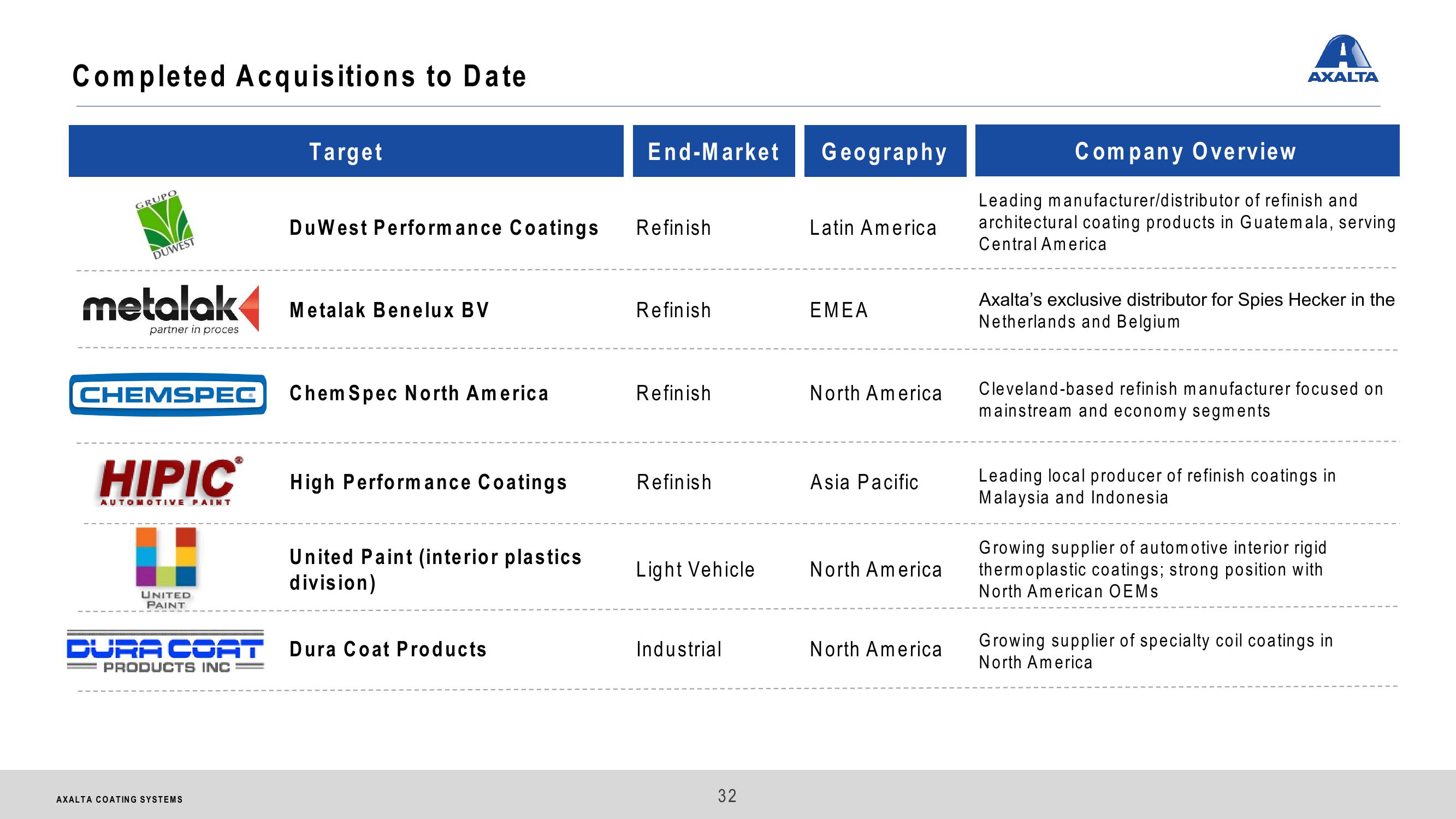Click the ChemSpec logo
Viewport: 1456px width, 819px height.
[168, 395]
